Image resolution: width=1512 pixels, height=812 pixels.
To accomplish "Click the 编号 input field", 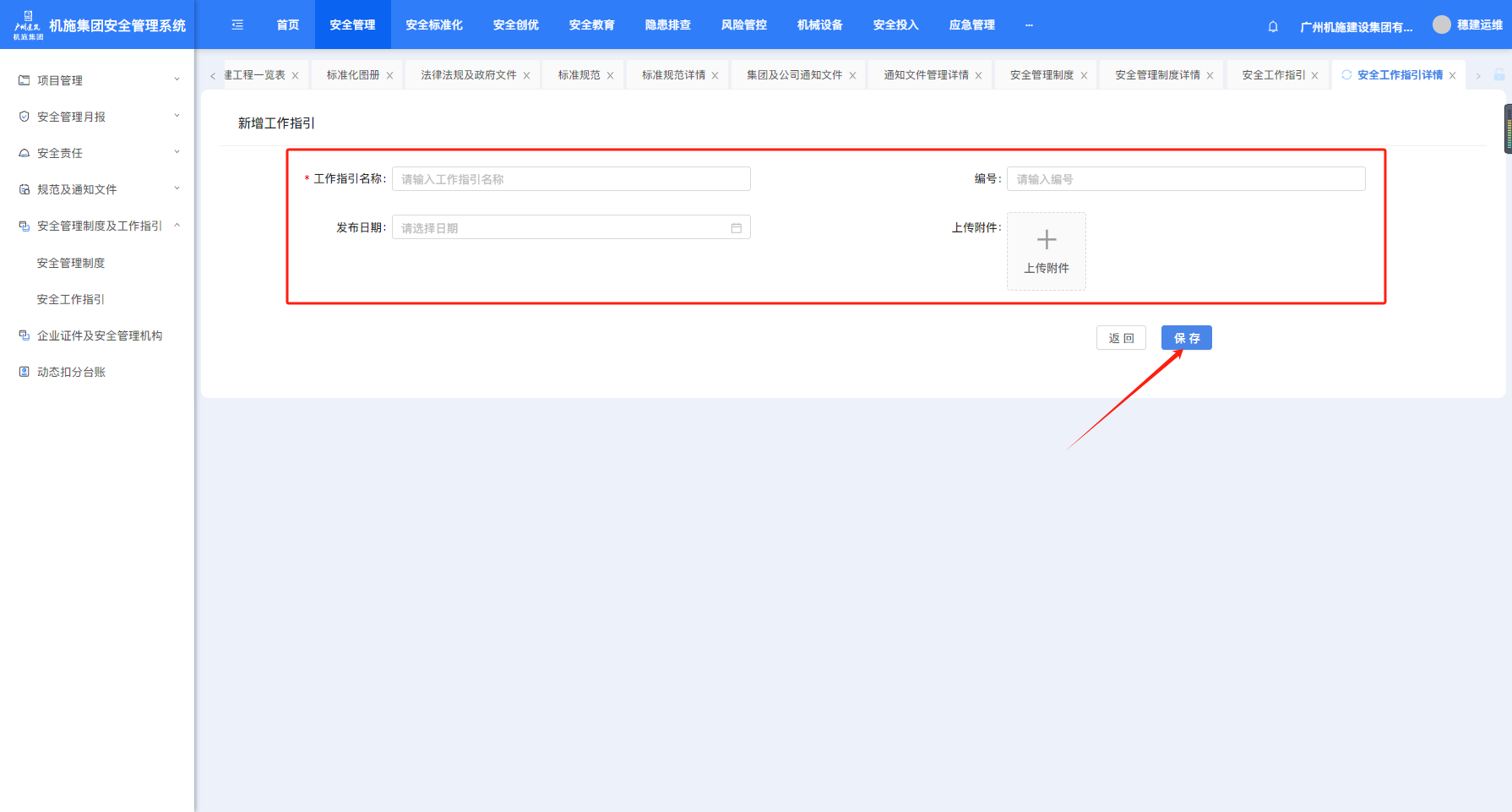I will (1185, 179).
